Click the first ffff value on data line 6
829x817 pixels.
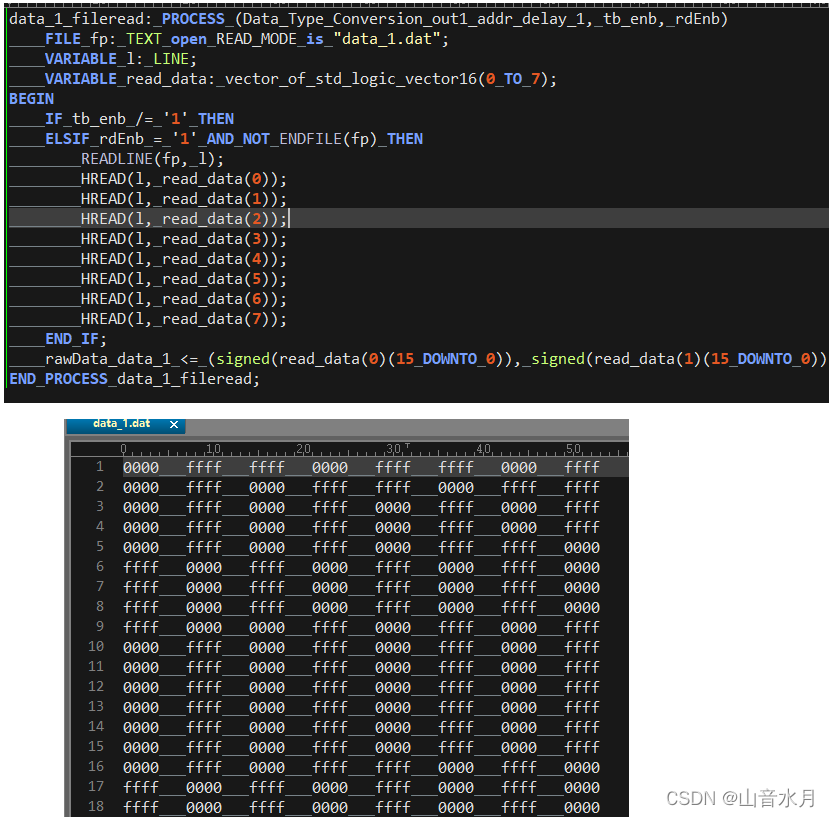pos(141,568)
